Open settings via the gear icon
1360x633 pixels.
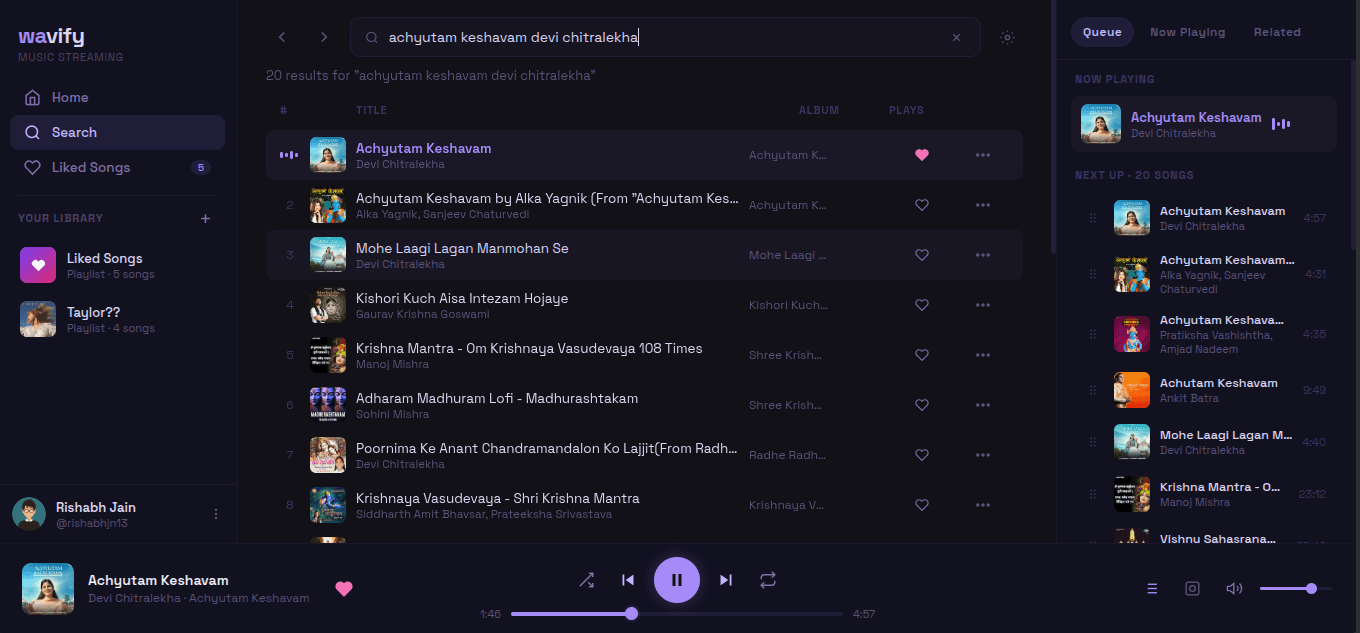[1007, 37]
